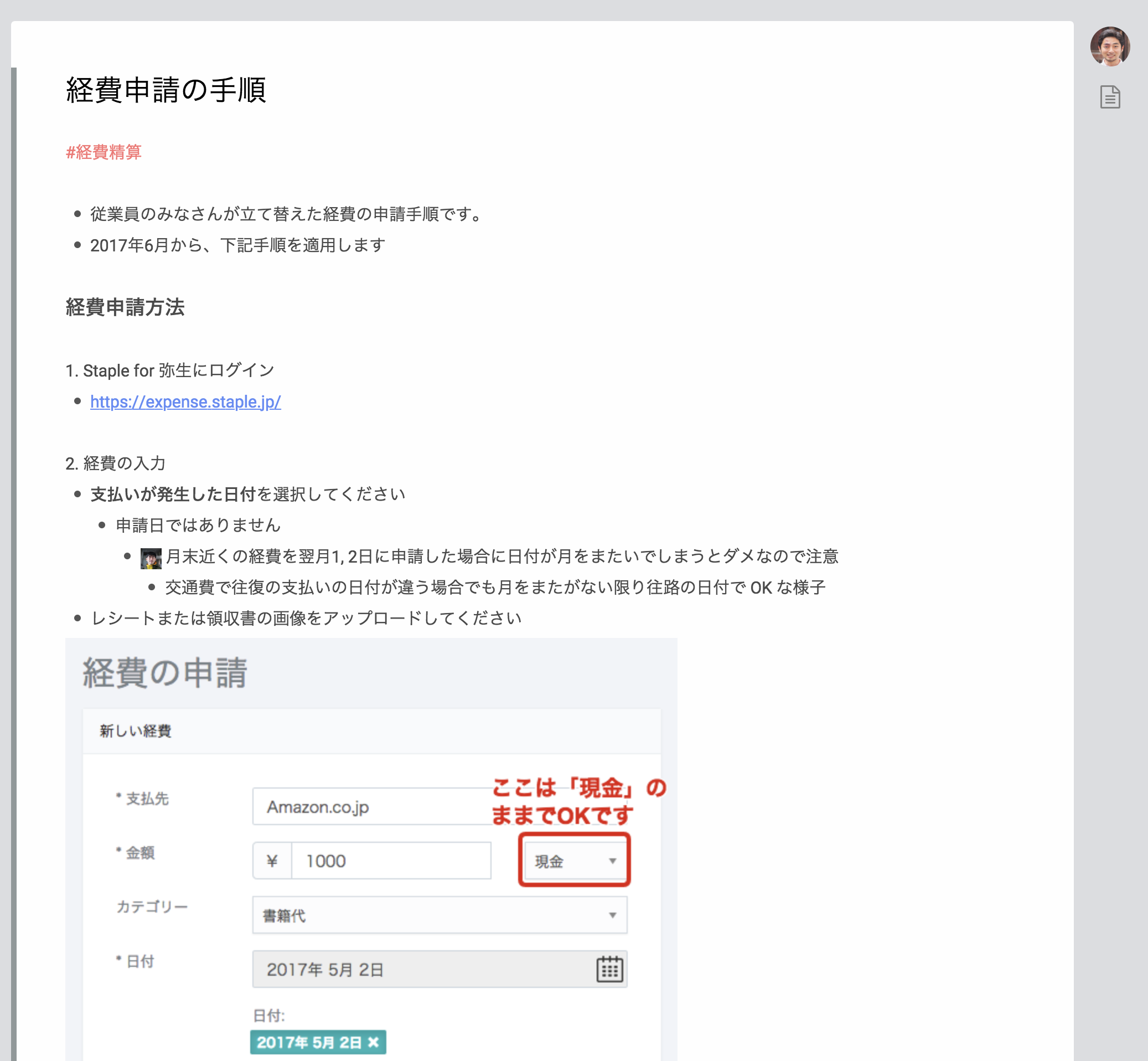
Task: Click the calendar icon in date field
Action: click(609, 969)
